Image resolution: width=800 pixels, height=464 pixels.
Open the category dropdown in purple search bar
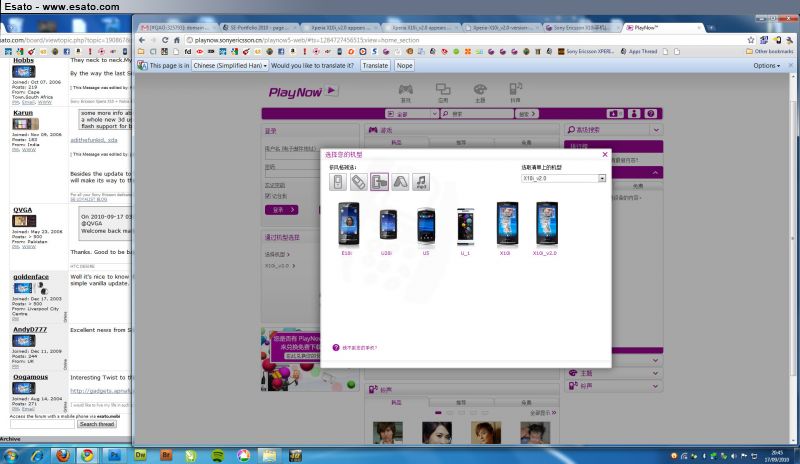point(412,114)
